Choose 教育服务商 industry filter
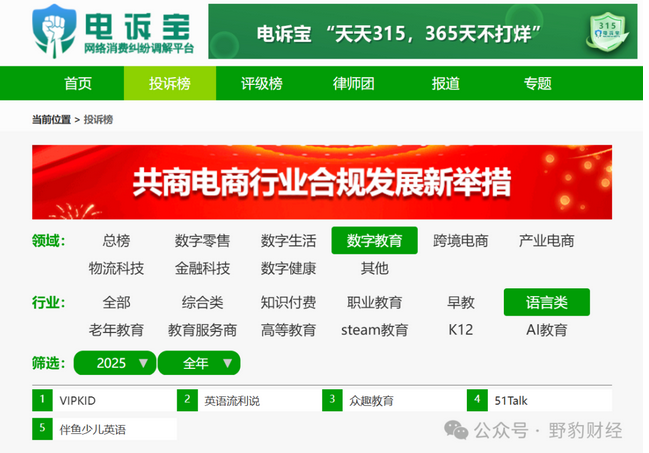 [202, 330]
